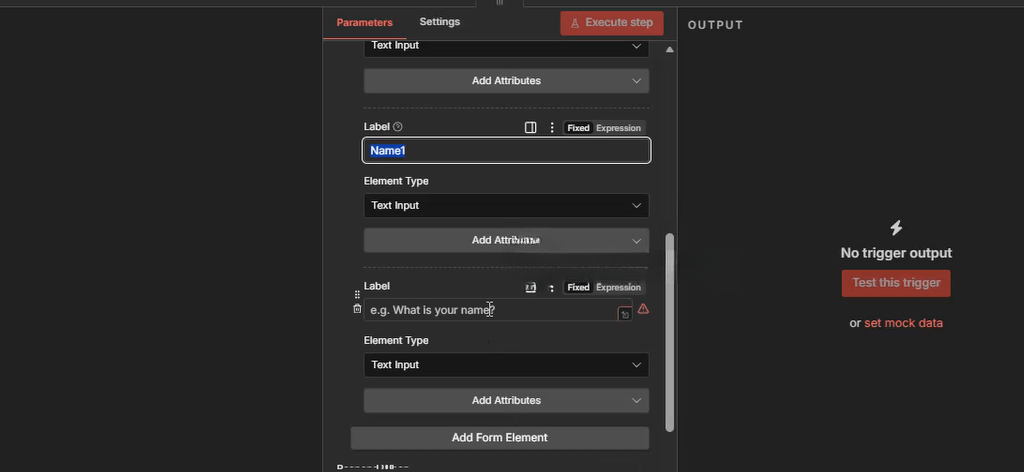Click the Execute step button
Screen dimensions: 1024x472
(x=612, y=23)
